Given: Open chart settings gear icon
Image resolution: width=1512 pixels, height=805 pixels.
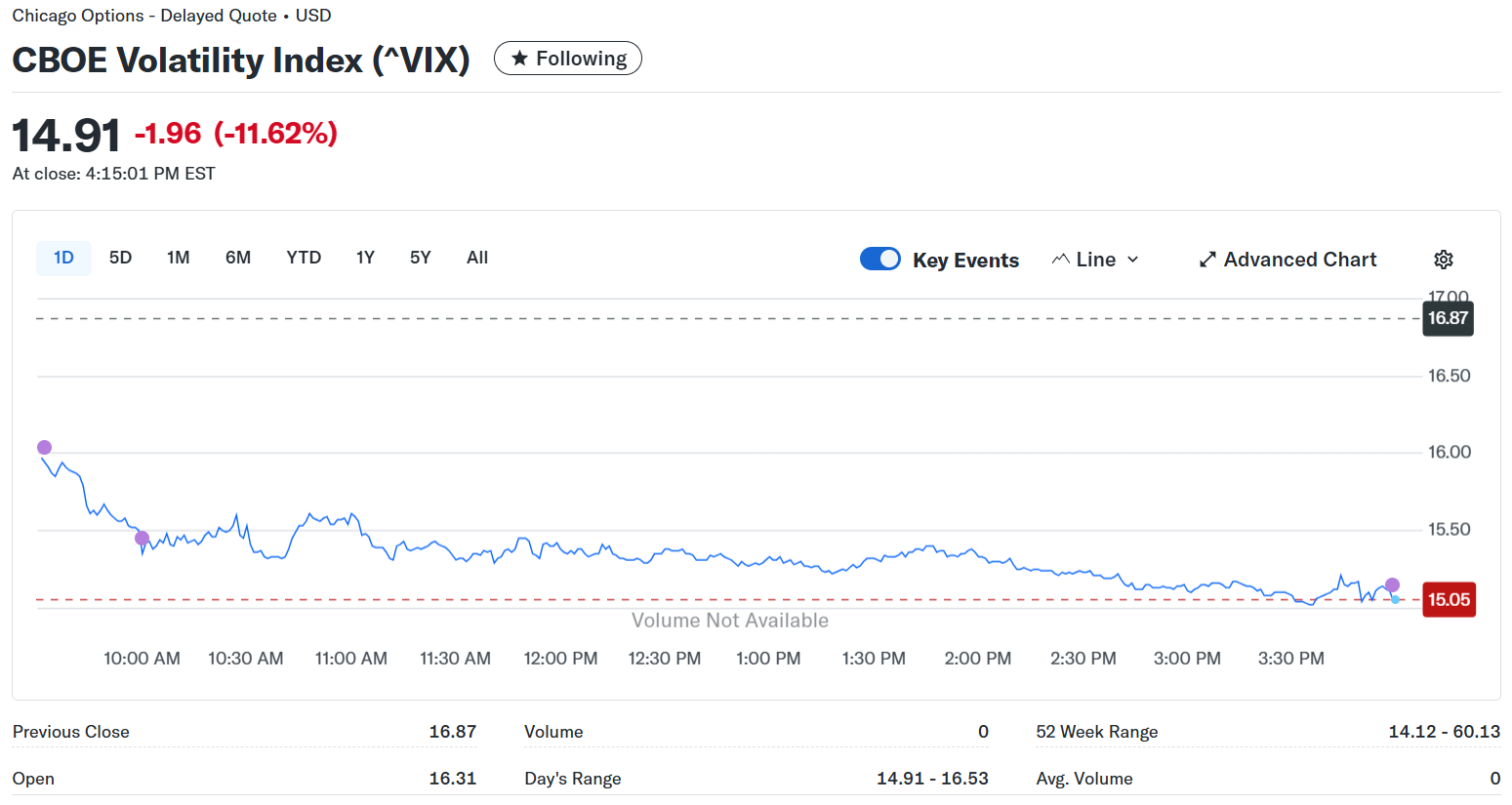Looking at the screenshot, I should pyautogui.click(x=1444, y=260).
